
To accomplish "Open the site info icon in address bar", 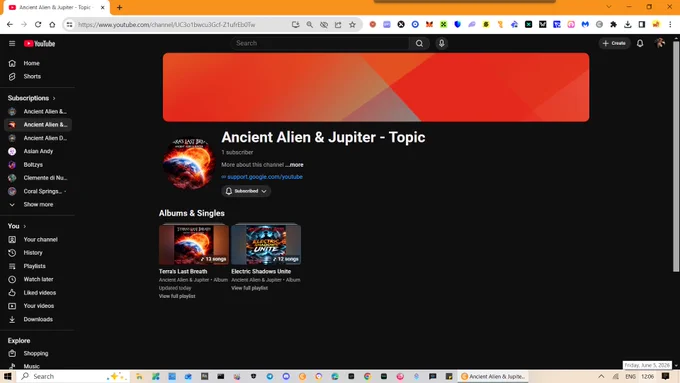I will click(69, 25).
